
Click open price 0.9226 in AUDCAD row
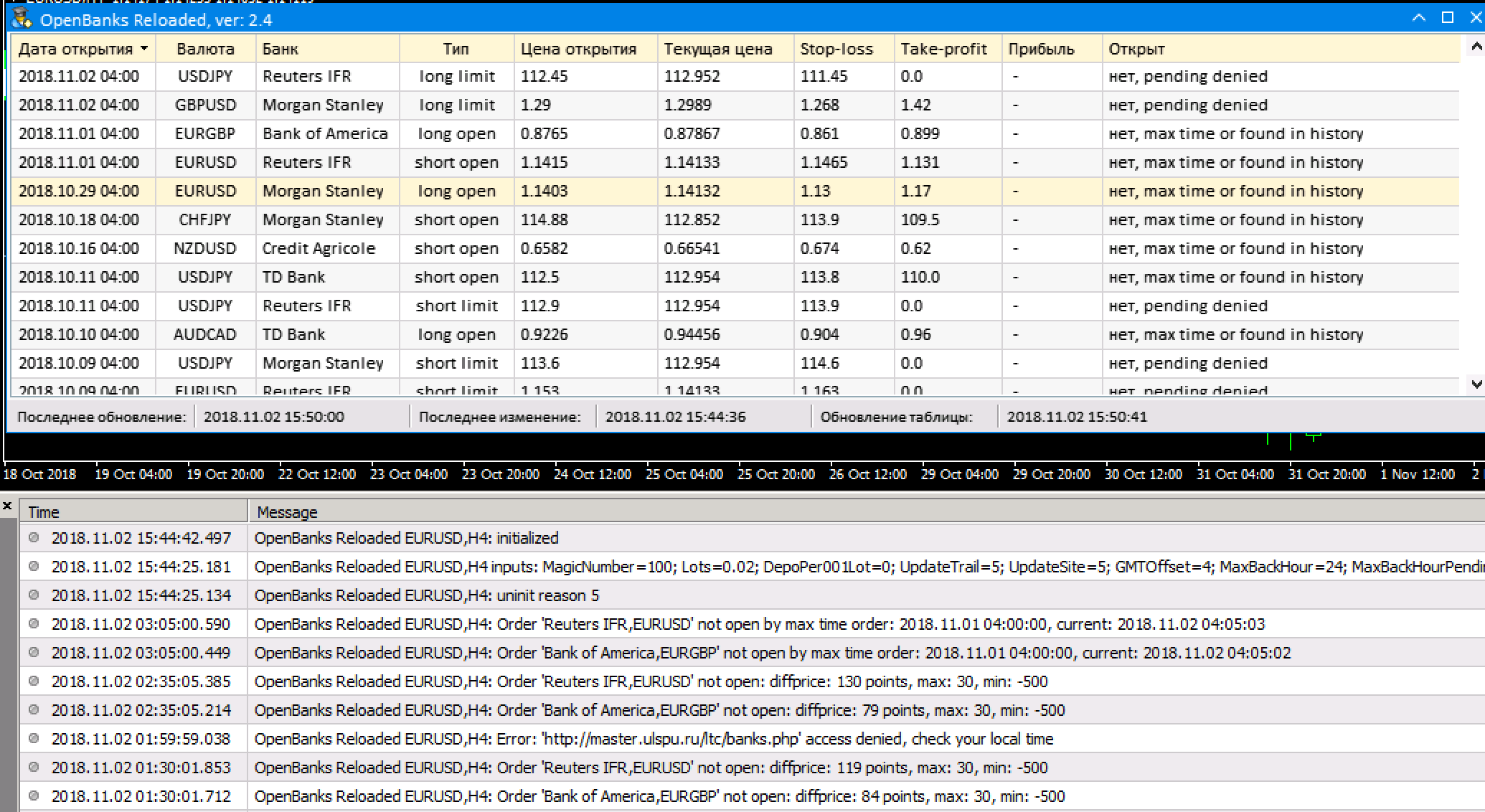pos(585,334)
